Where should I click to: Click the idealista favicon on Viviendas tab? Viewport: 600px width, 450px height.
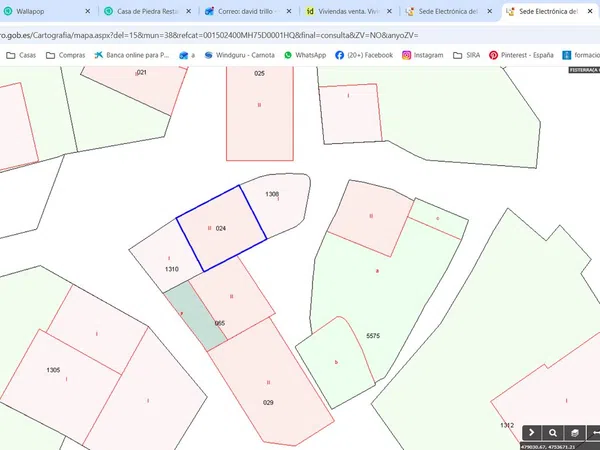[x=310, y=11]
